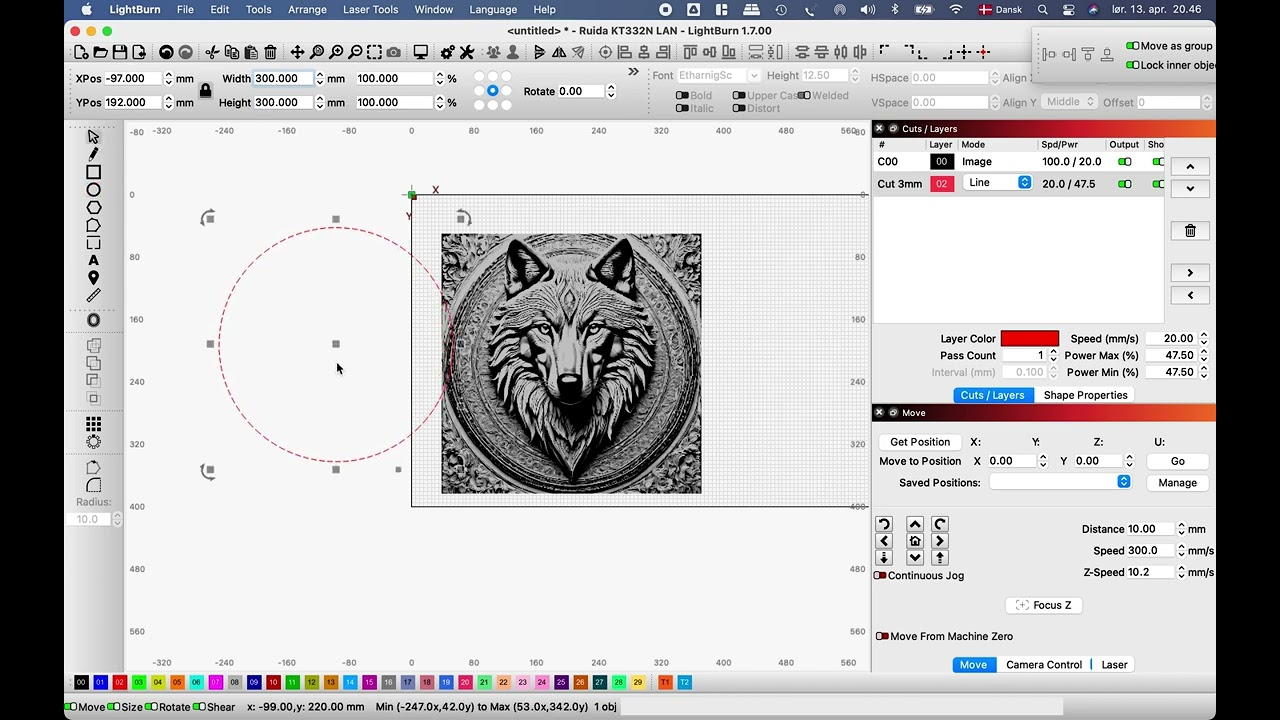1280x720 pixels.
Task: Adjust the Pass Count stepper
Action: click(x=1053, y=355)
